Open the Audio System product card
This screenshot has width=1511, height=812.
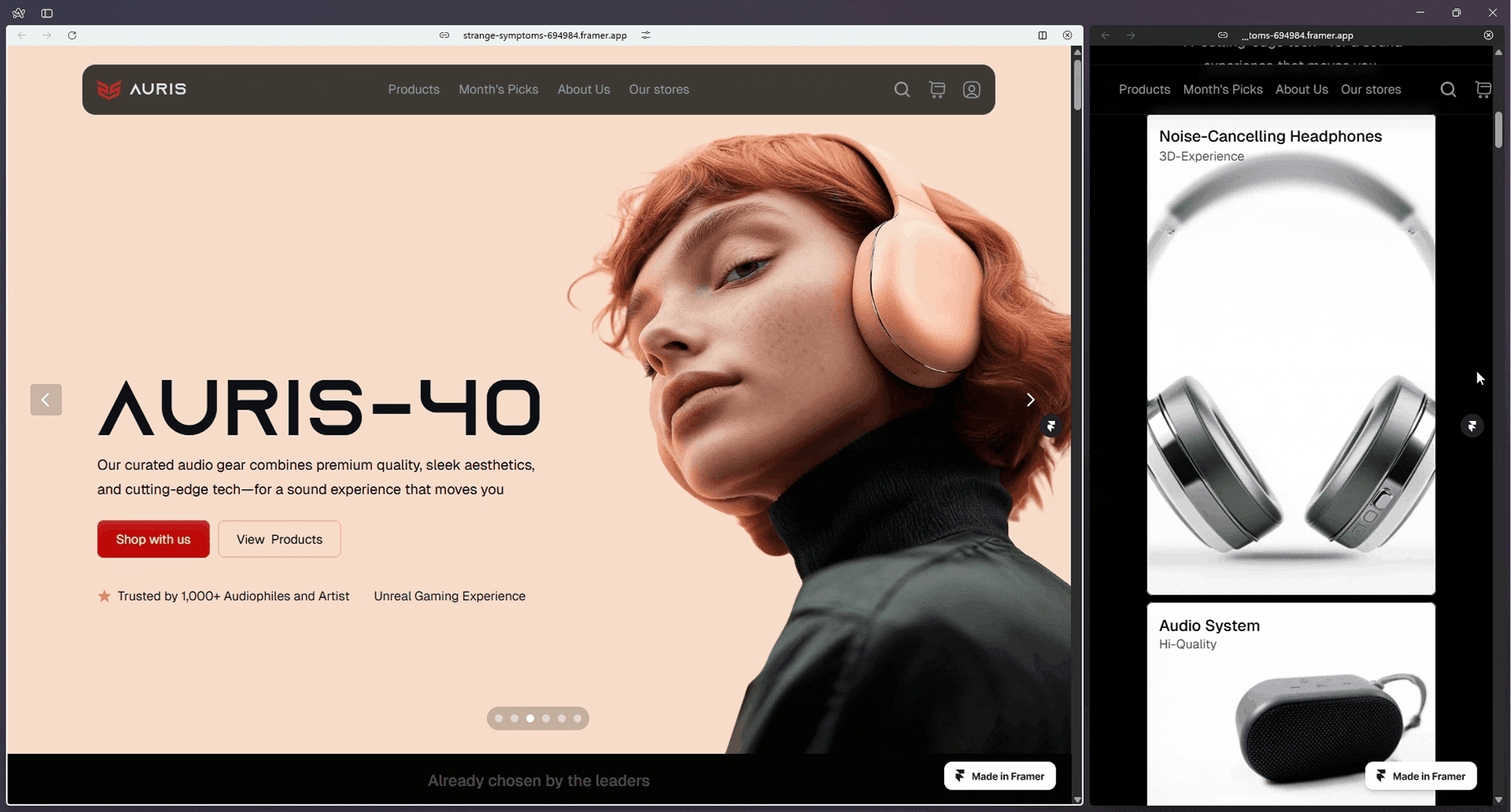tap(1291, 704)
